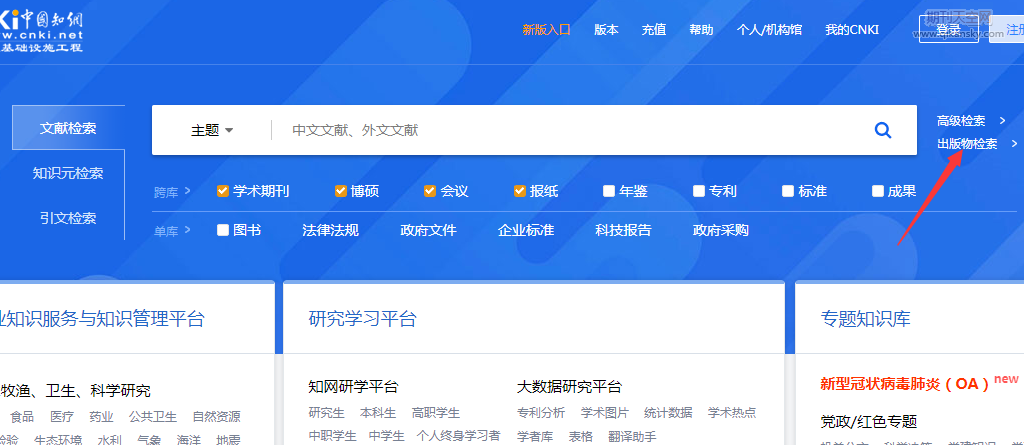Click the 登录 button

click(949, 31)
